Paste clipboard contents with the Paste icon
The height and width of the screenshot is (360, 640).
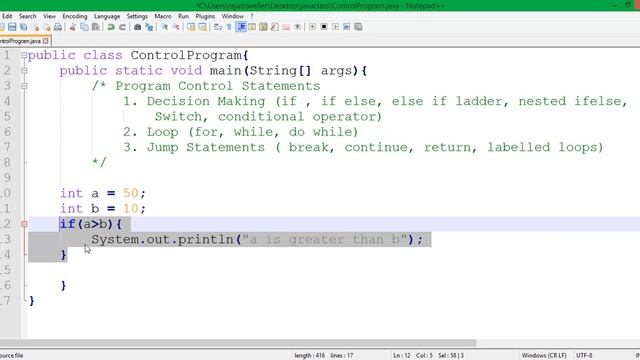(x=96, y=27)
